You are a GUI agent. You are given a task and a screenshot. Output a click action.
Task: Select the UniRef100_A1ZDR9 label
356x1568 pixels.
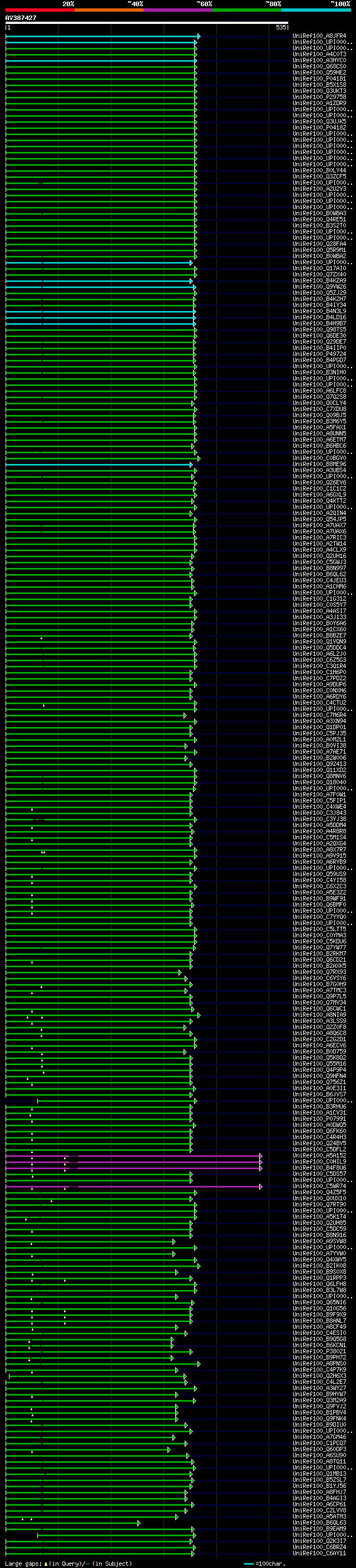[x=319, y=103]
